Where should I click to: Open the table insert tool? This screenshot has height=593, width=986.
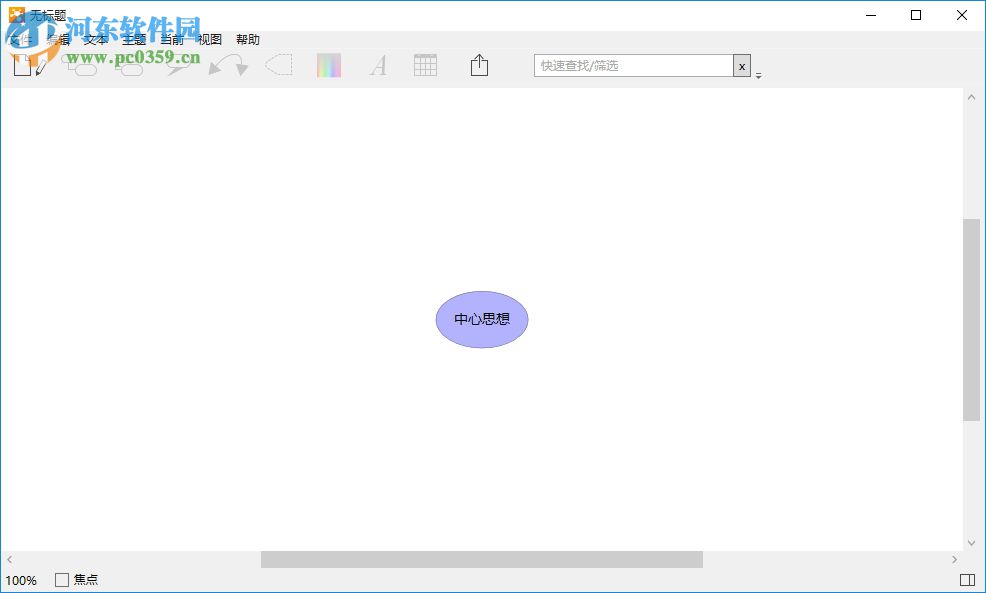[424, 65]
